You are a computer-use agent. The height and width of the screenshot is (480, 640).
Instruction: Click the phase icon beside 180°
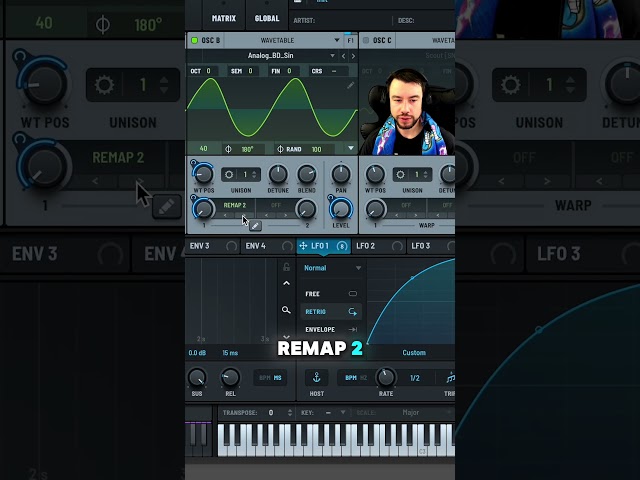pos(228,149)
